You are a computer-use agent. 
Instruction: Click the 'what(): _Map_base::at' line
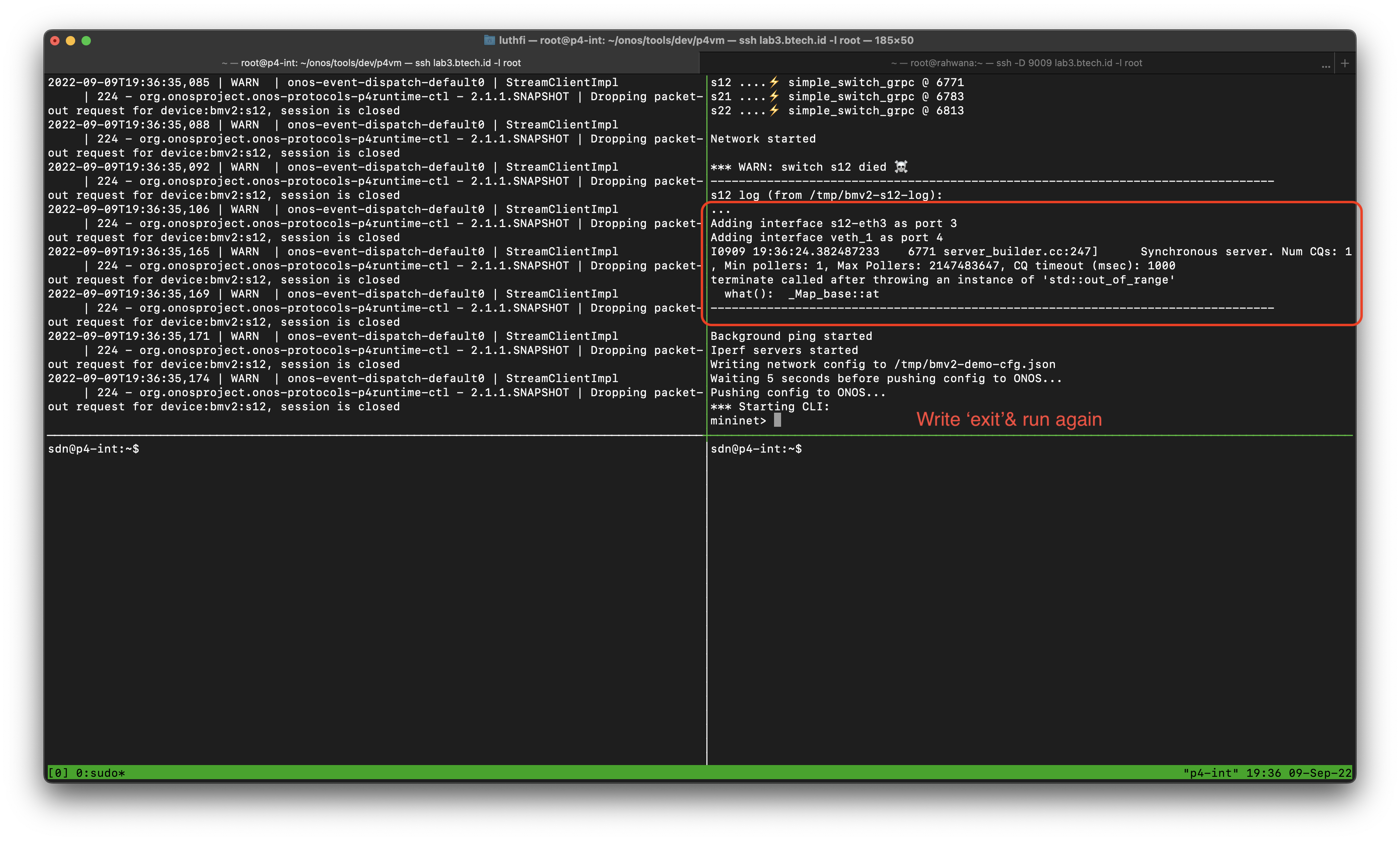(801, 294)
